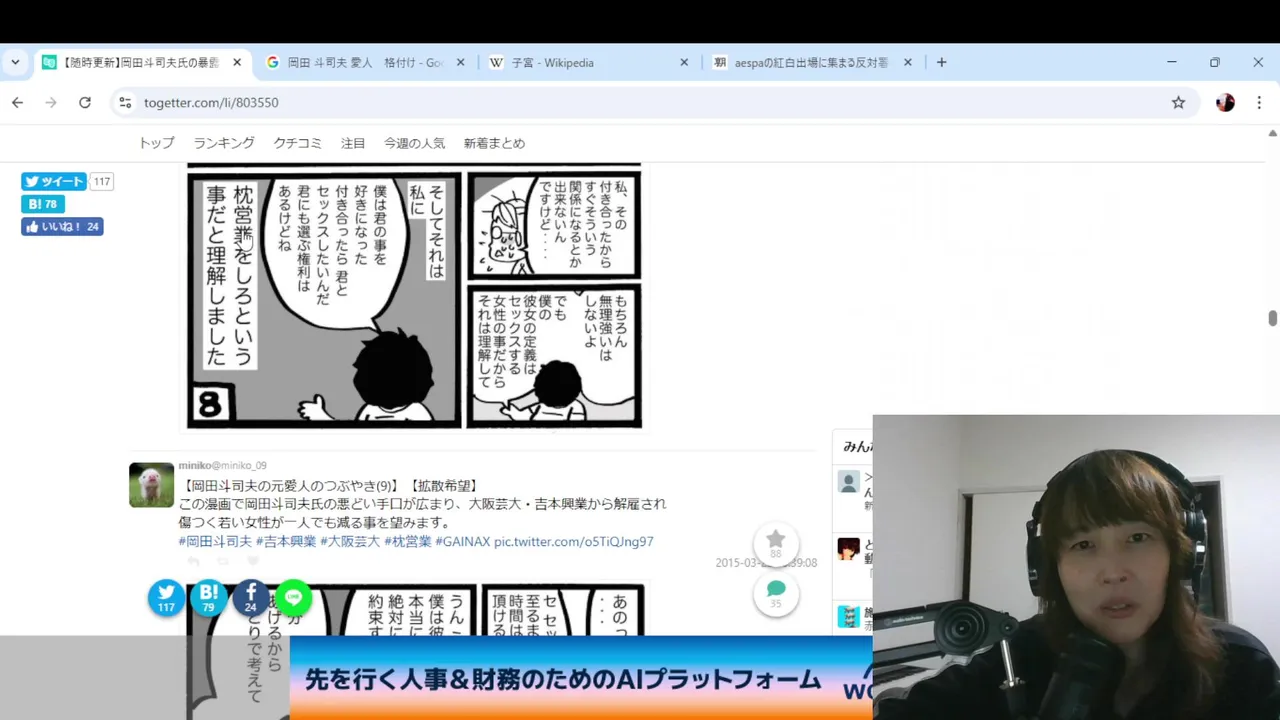Click the tweet count 117 box
The image size is (1280, 720).
click(101, 181)
